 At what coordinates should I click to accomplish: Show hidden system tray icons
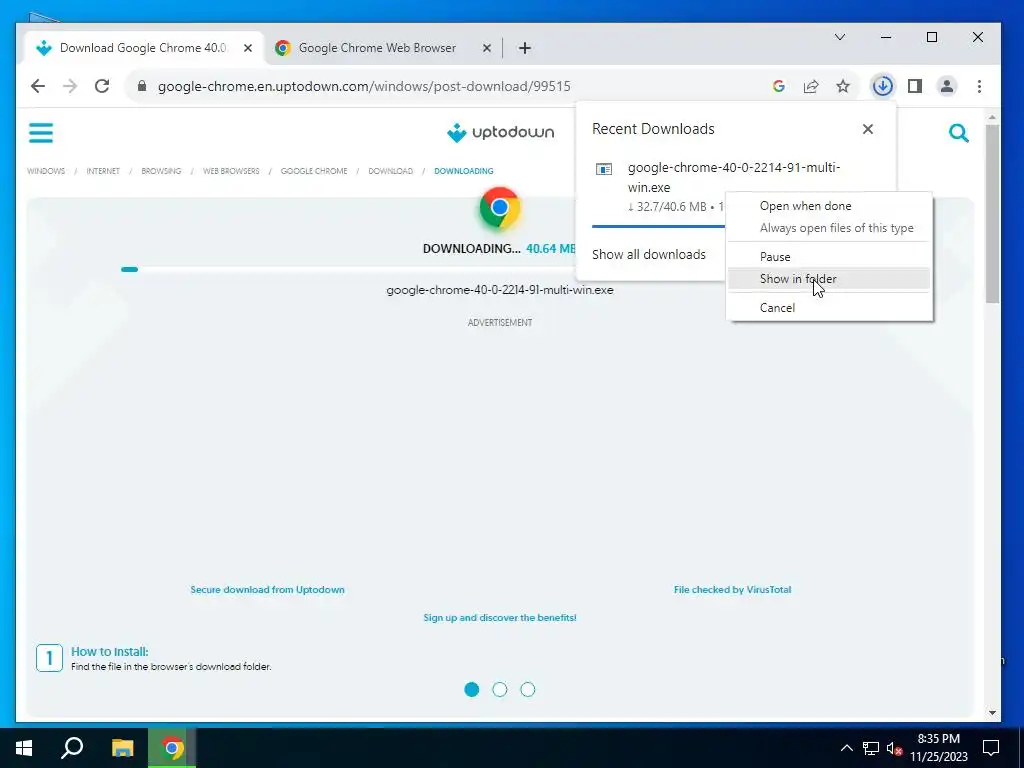click(846, 748)
